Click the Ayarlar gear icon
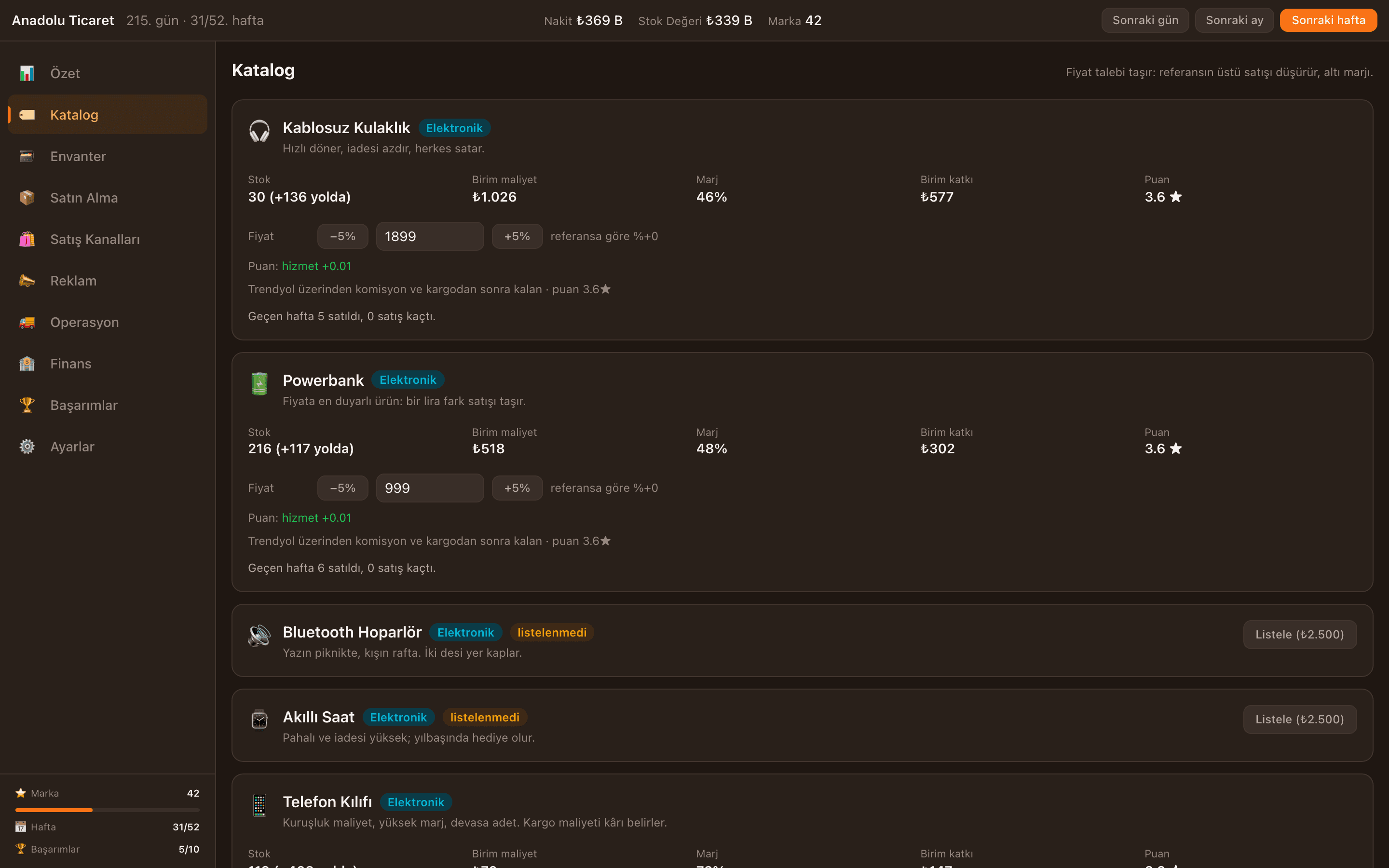 point(27,447)
